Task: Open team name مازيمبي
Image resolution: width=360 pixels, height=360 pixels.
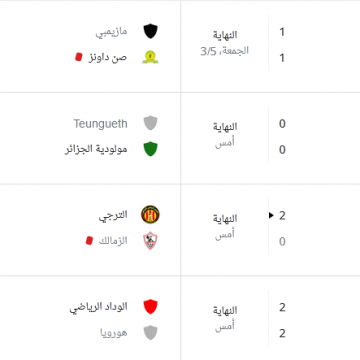Action: pos(111,32)
